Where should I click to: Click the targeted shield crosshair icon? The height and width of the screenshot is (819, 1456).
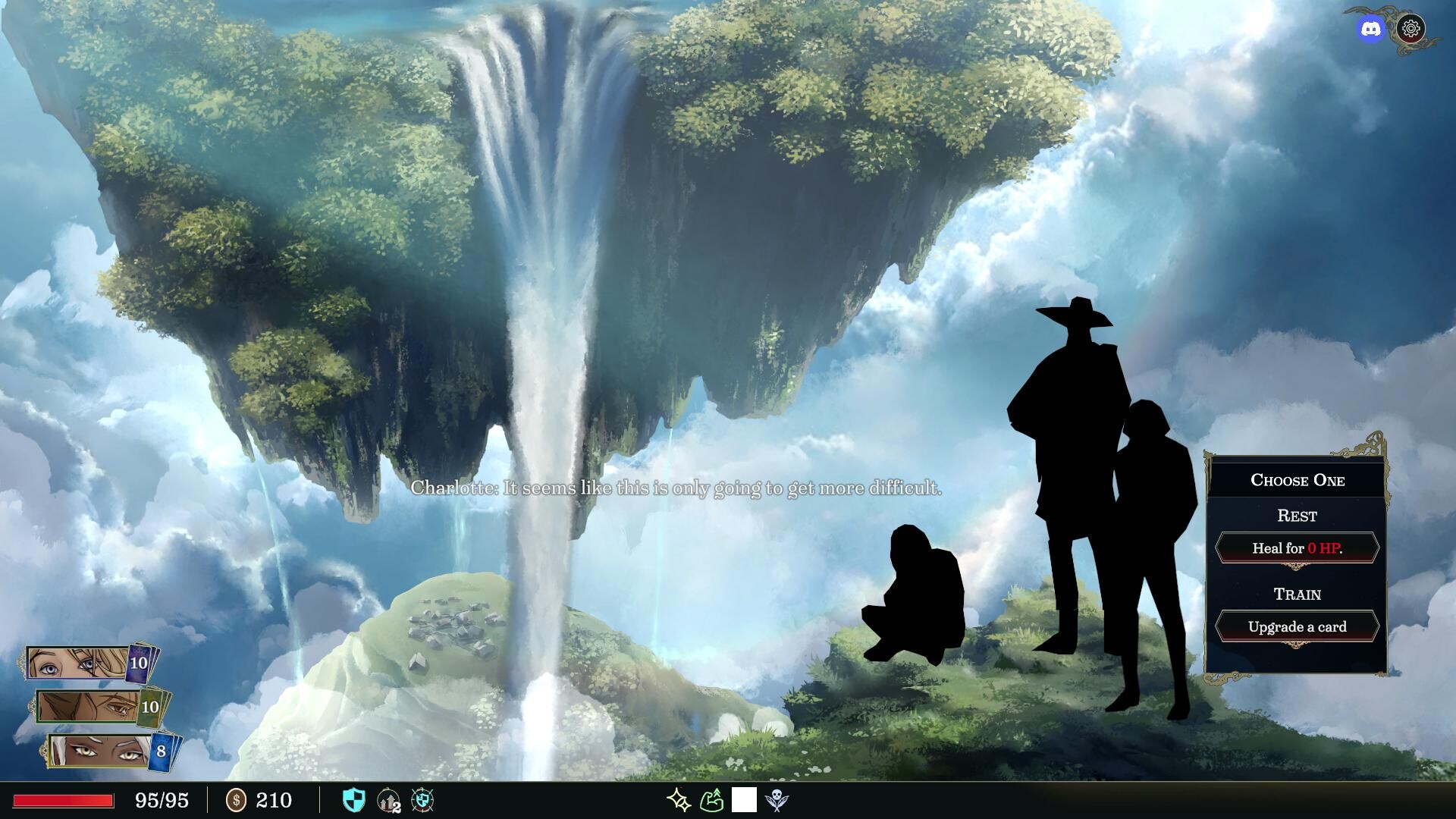(422, 800)
